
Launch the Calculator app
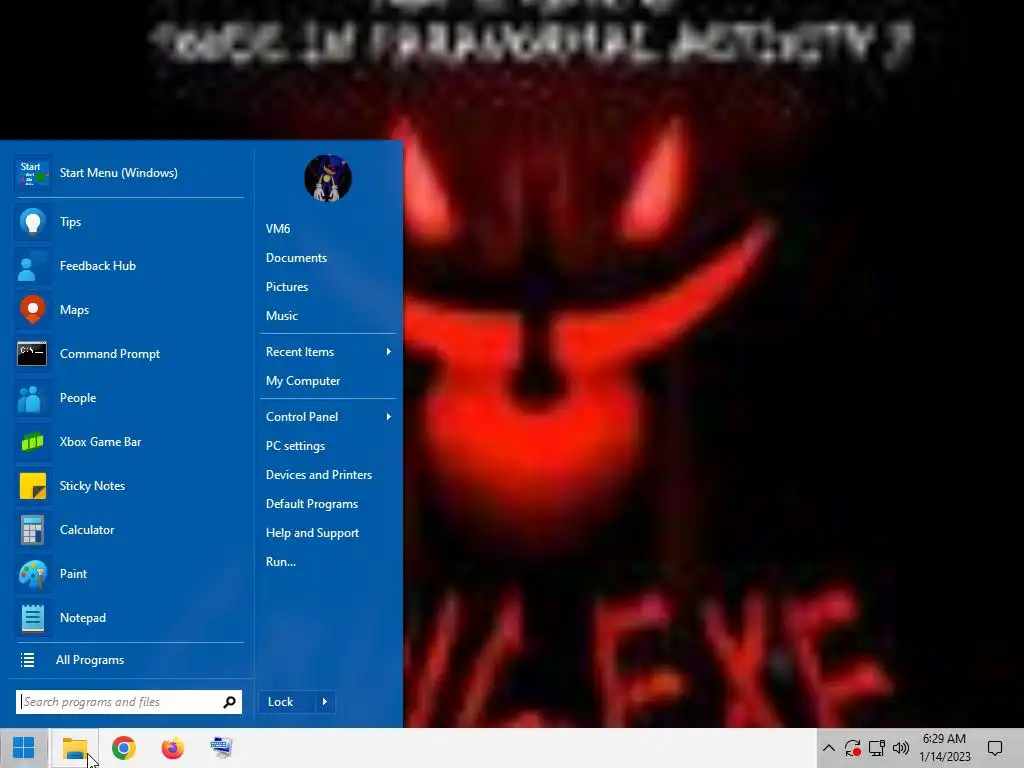tap(129, 530)
